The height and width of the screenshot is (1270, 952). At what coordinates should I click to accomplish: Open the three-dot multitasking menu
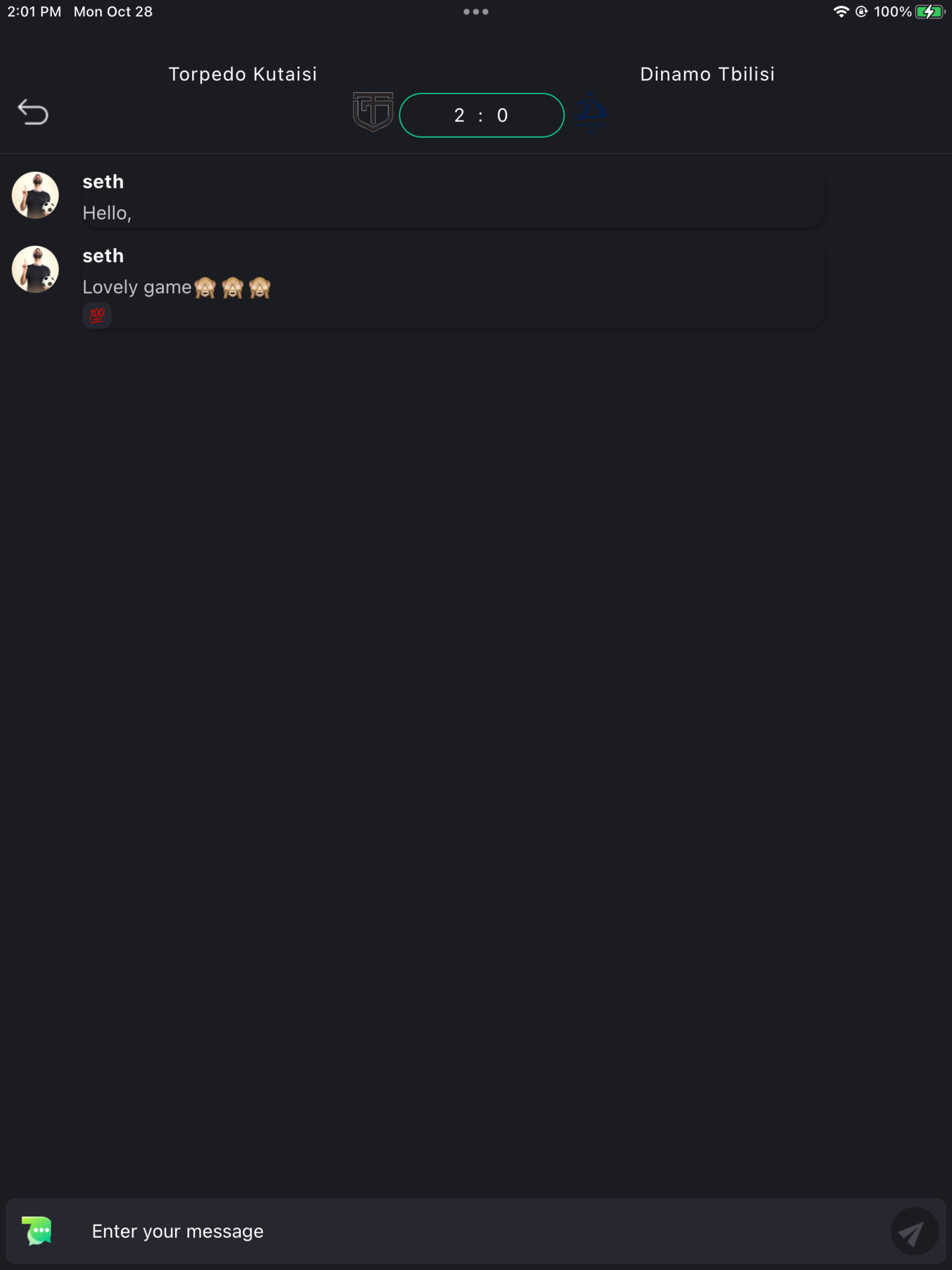(476, 12)
